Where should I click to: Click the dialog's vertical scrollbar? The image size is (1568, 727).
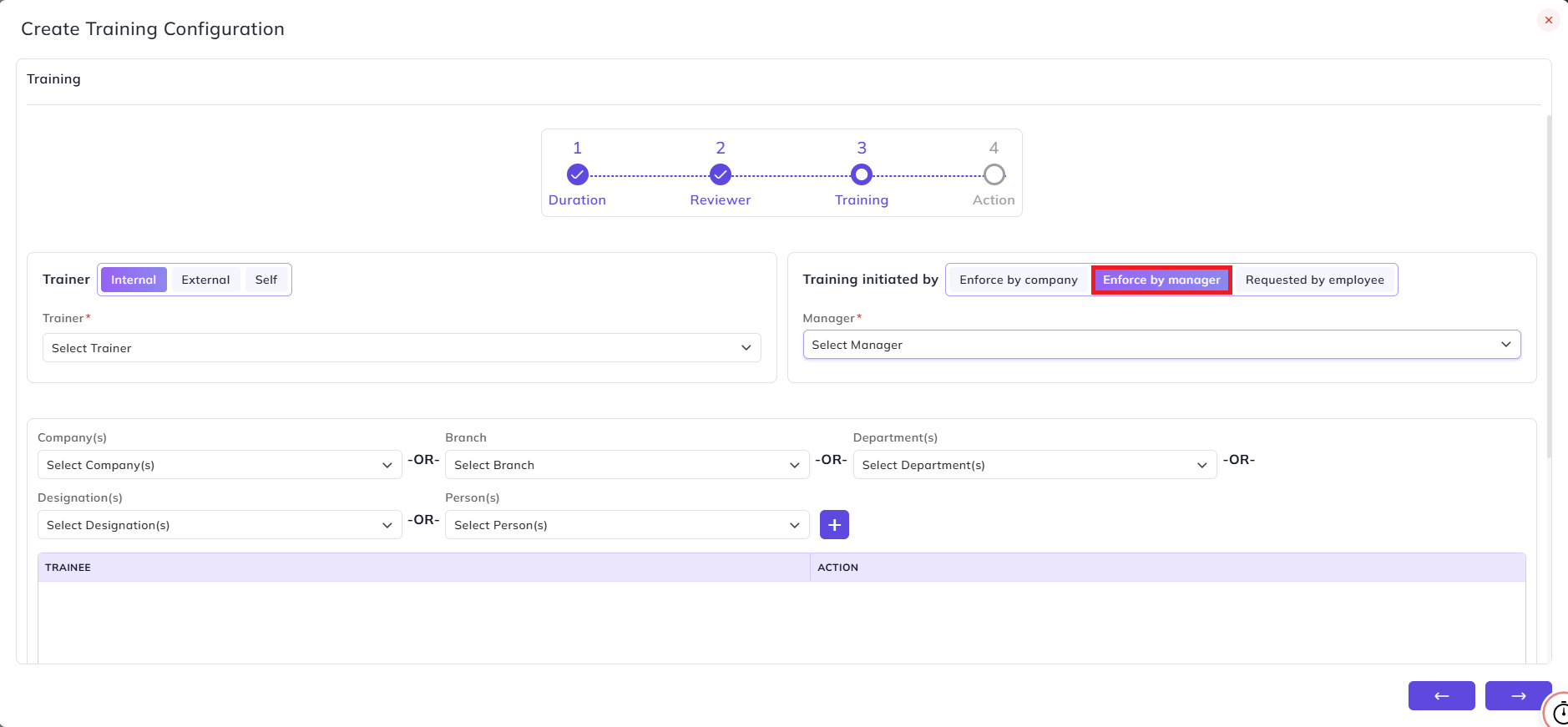1549,286
